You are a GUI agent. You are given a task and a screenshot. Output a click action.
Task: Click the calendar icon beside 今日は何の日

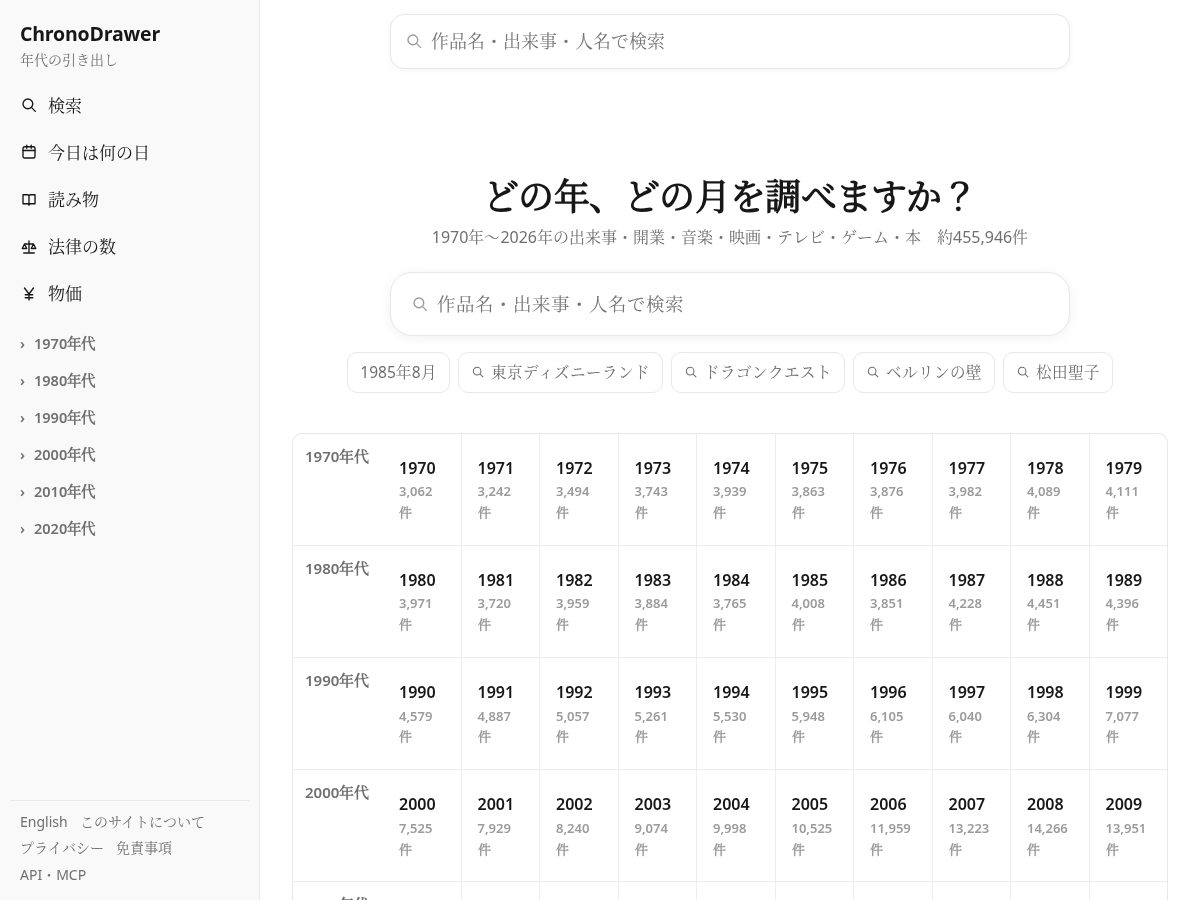29,152
